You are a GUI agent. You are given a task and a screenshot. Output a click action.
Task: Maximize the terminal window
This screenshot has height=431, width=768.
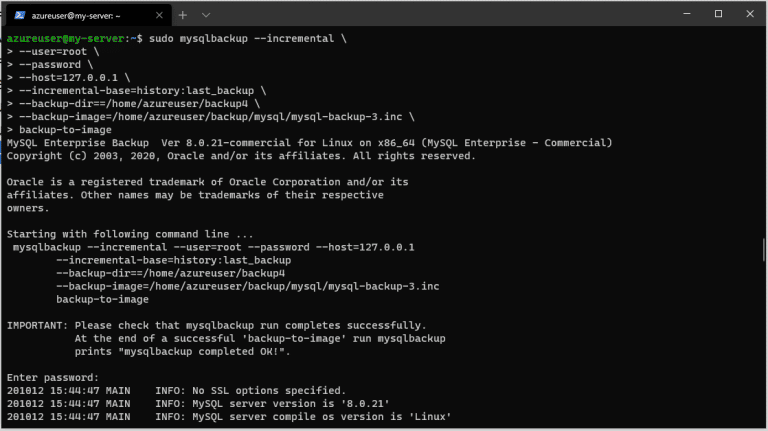(x=718, y=14)
